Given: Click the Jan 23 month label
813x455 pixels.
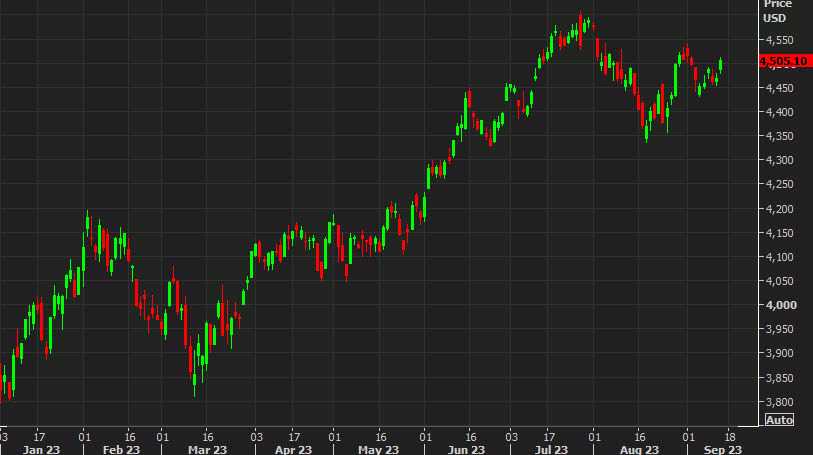Looking at the screenshot, I should pos(41,449).
